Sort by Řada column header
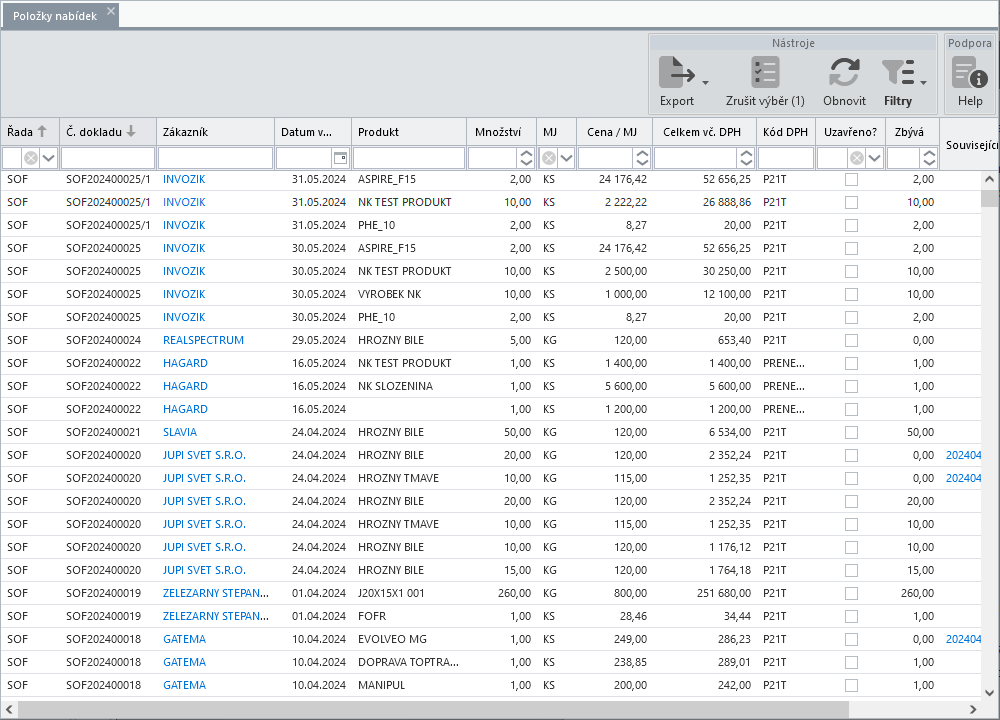This screenshot has width=1000, height=720. pyautogui.click(x=30, y=132)
